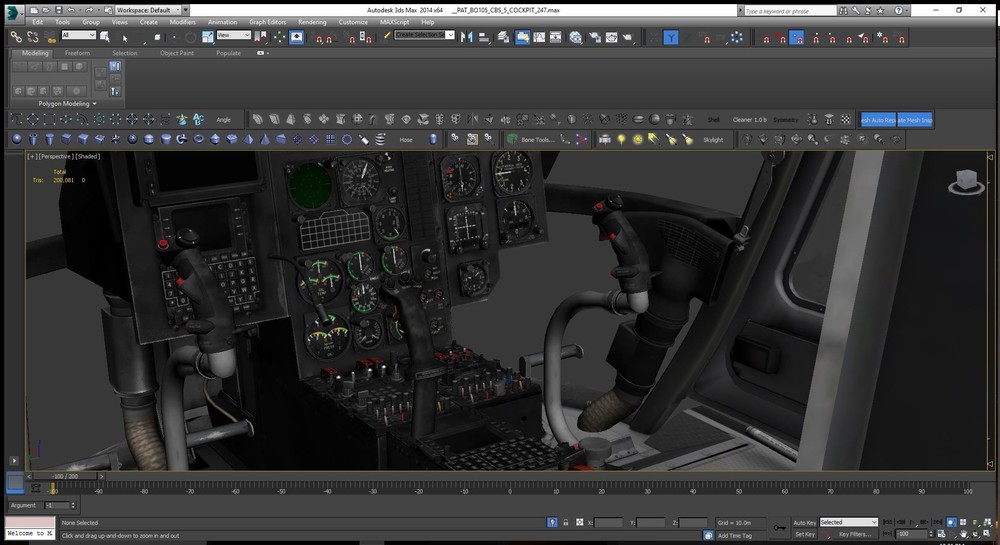Image resolution: width=1000 pixels, height=545 pixels.
Task: Click the time slider showing -100 / 200
Action: 64,477
